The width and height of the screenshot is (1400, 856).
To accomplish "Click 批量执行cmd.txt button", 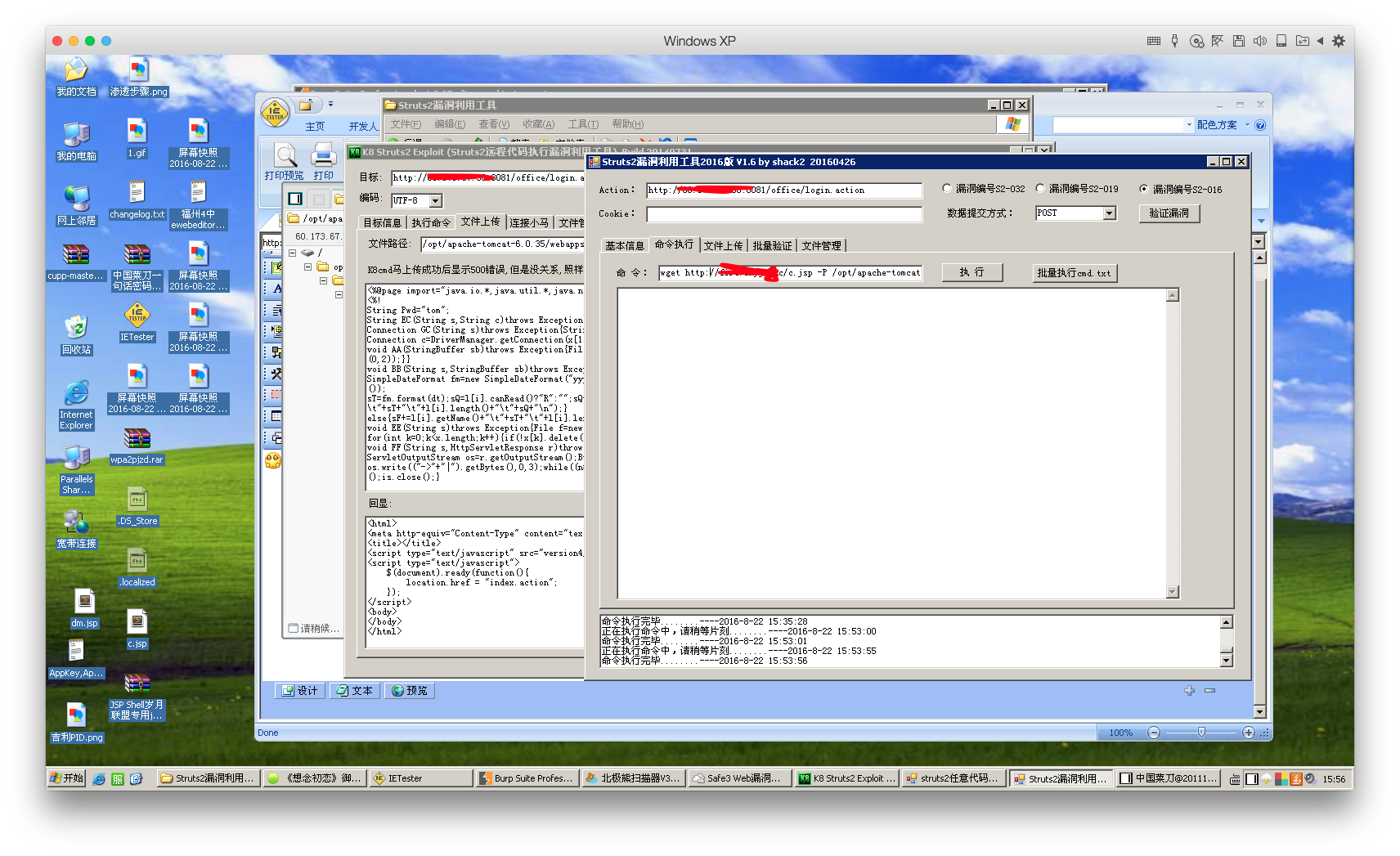I will [1074, 272].
